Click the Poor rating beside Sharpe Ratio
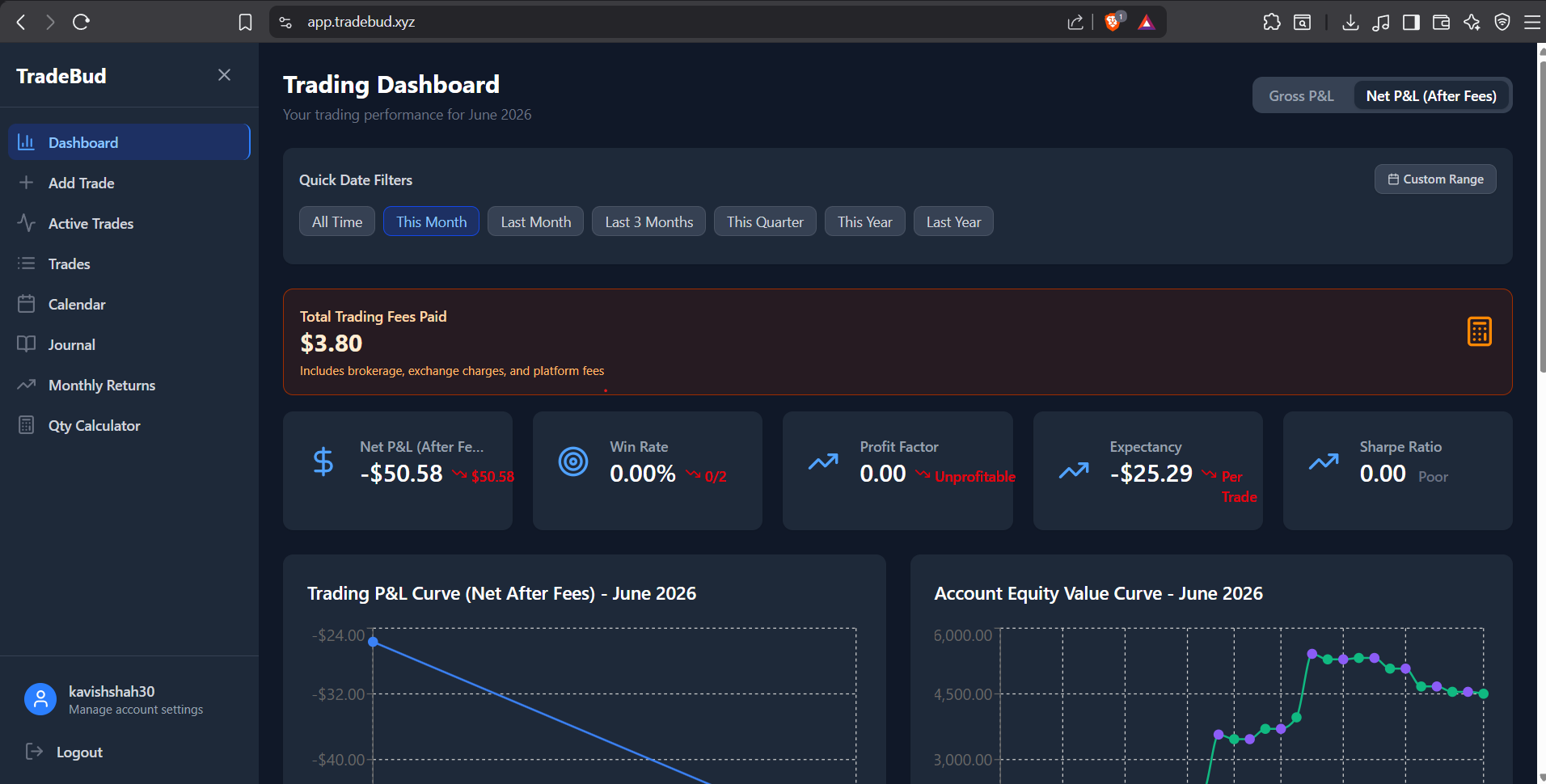This screenshot has width=1546, height=784. (x=1433, y=477)
